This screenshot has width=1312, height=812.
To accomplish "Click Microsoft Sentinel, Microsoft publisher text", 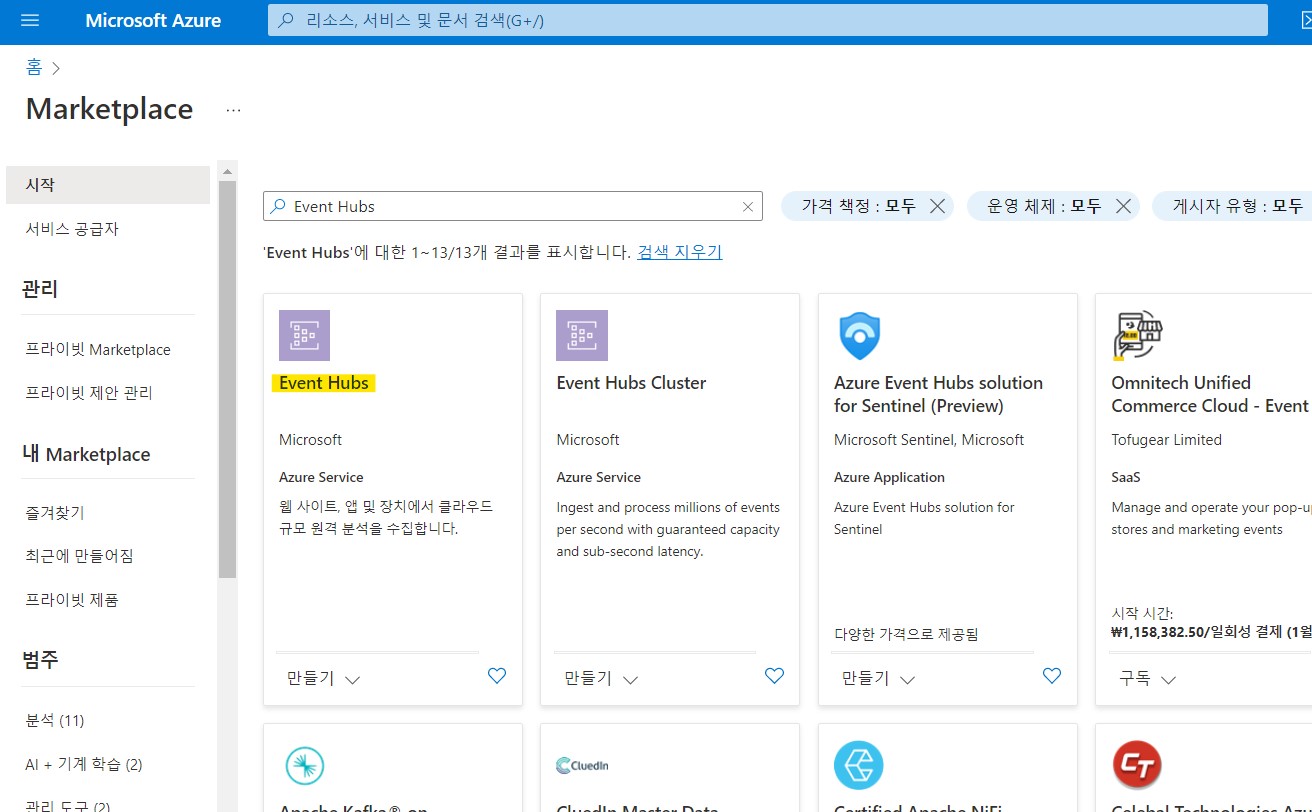I will (929, 440).
